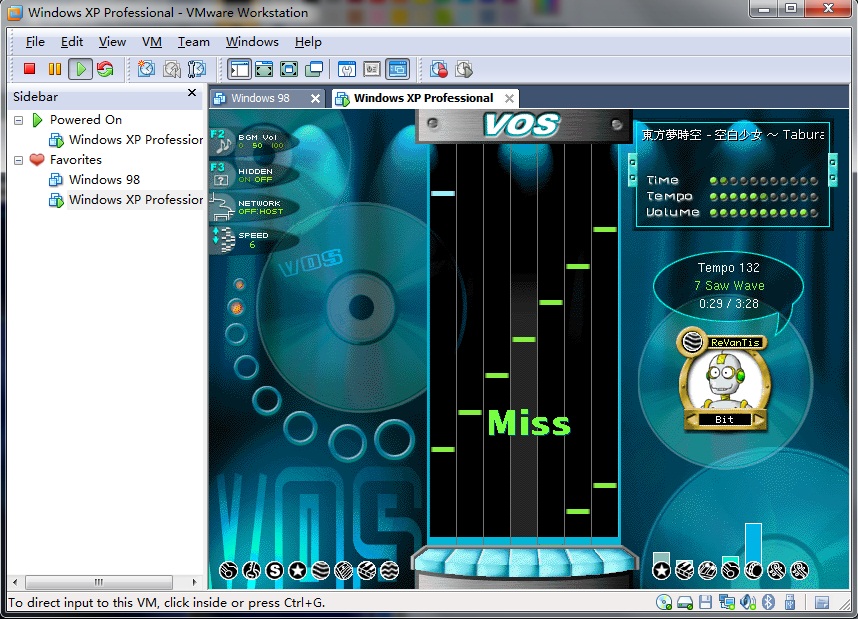Click USB device status bar icon
This screenshot has width=858, height=619.
click(x=790, y=603)
